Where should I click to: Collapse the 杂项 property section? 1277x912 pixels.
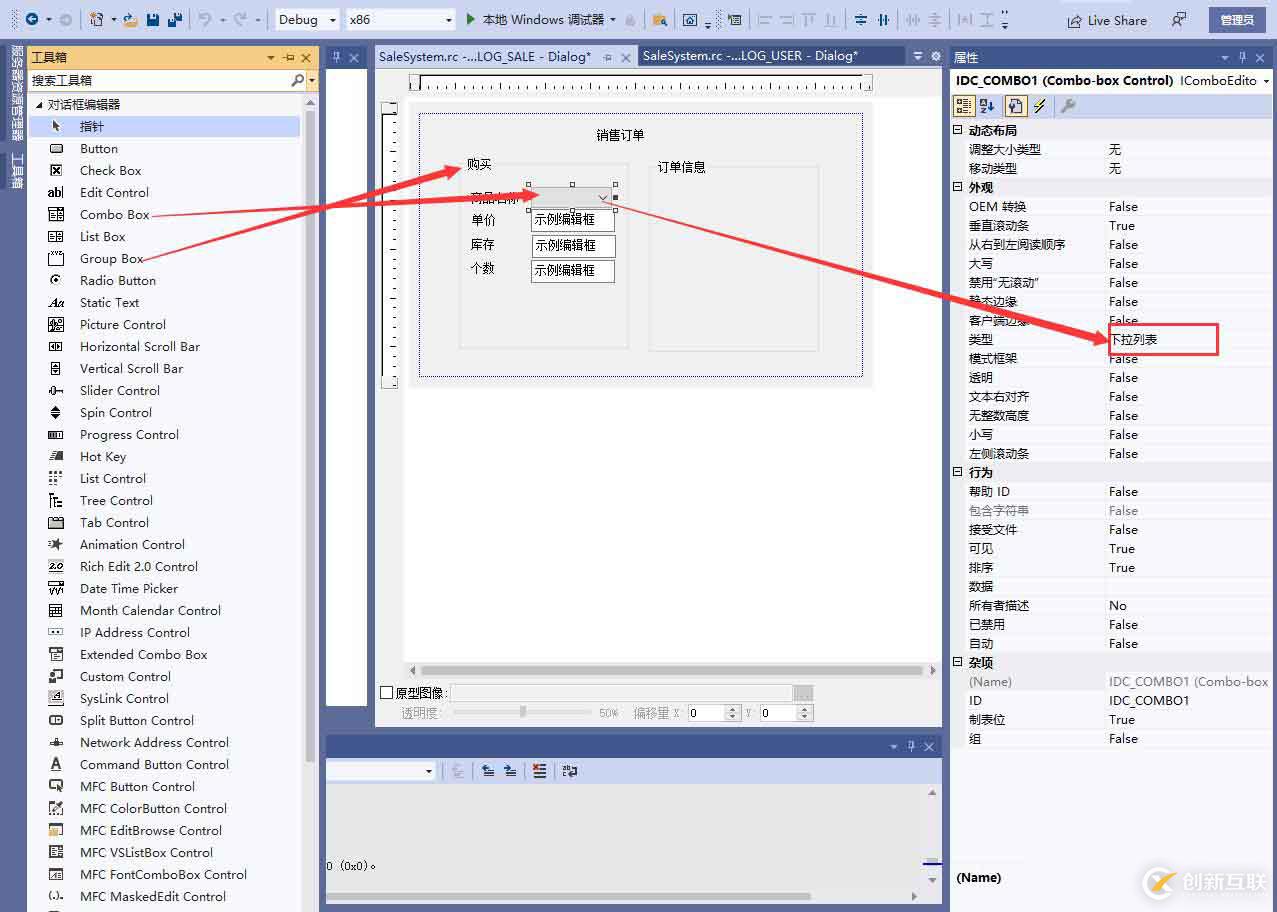[x=957, y=662]
